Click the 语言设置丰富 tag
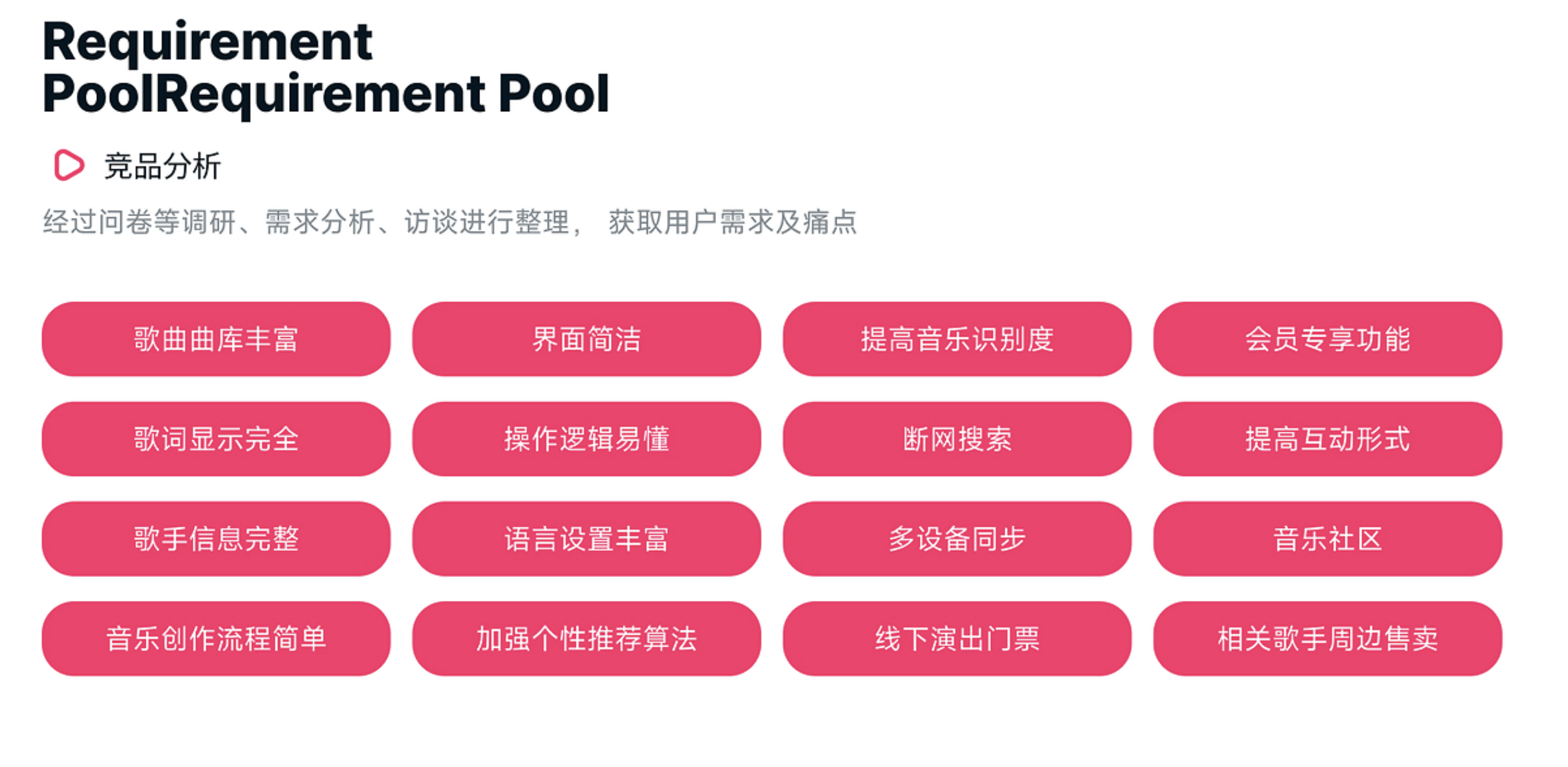This screenshot has width=1568, height=767. (x=586, y=539)
